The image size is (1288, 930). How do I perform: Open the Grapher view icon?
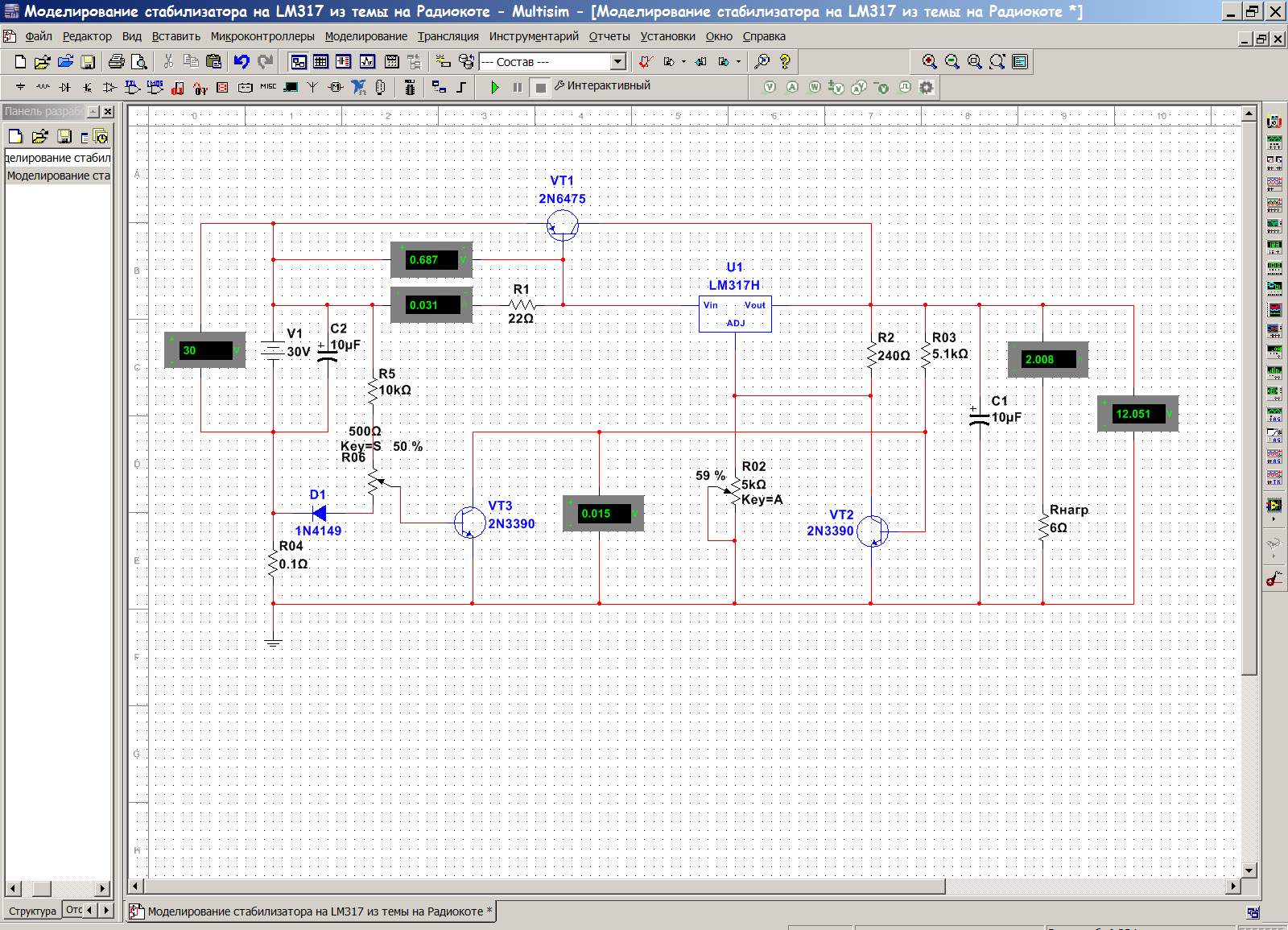(368, 62)
